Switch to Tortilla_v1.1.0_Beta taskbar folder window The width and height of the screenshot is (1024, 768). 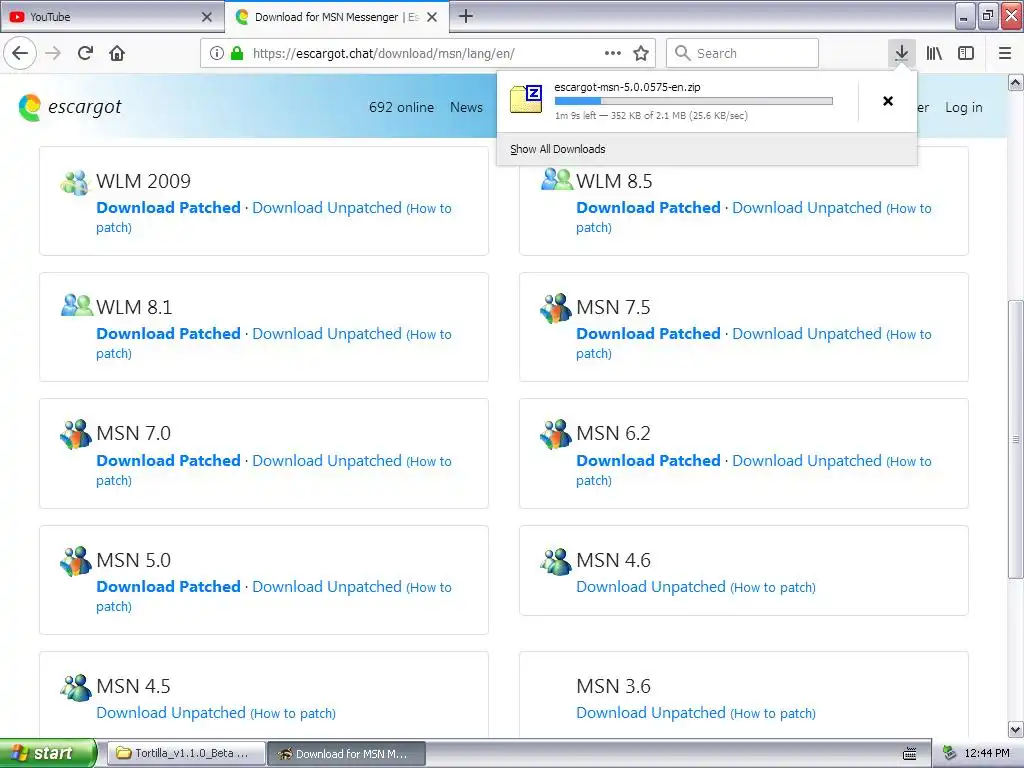(186, 753)
